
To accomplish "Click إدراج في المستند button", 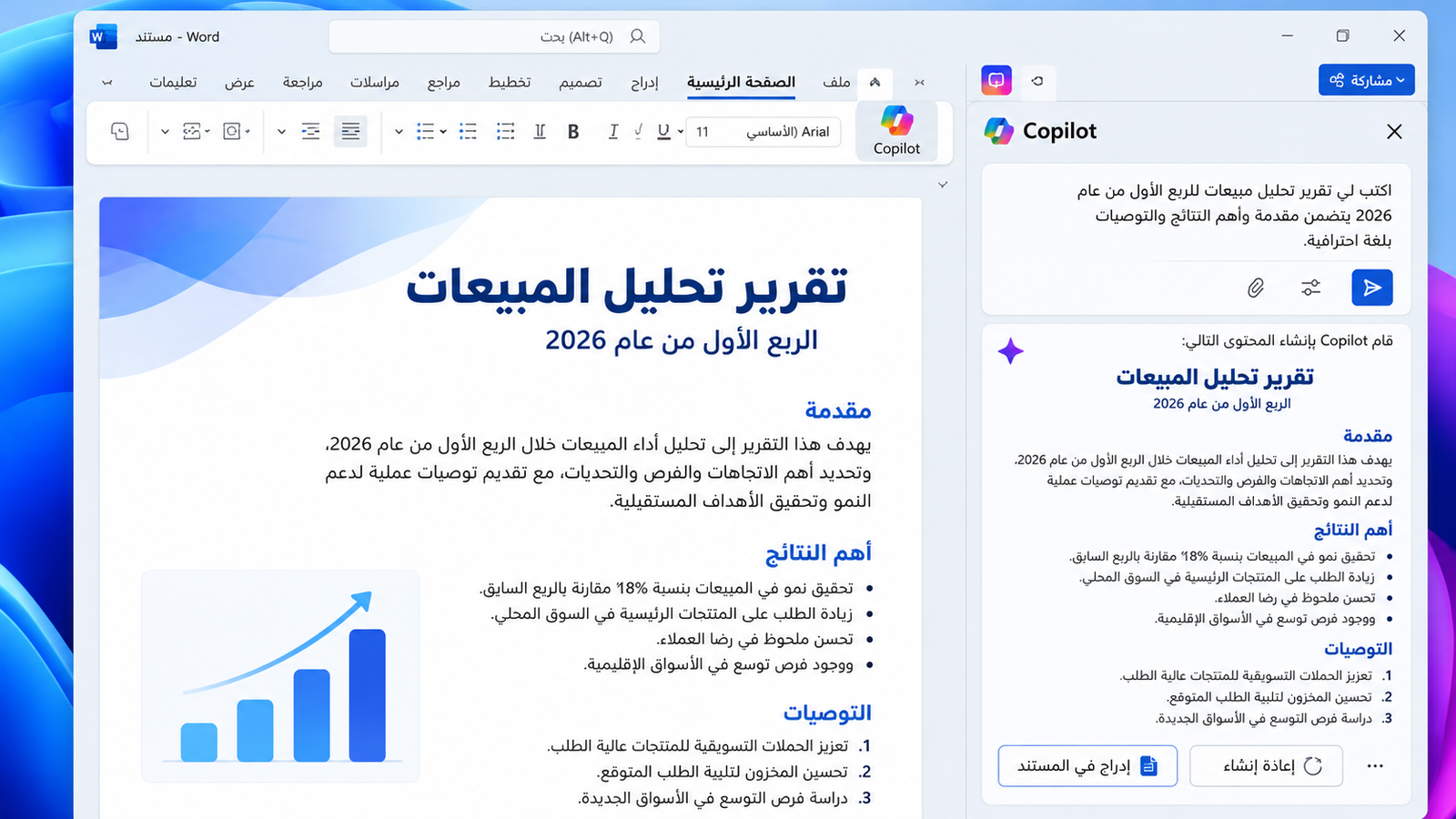I will pyautogui.click(x=1087, y=766).
